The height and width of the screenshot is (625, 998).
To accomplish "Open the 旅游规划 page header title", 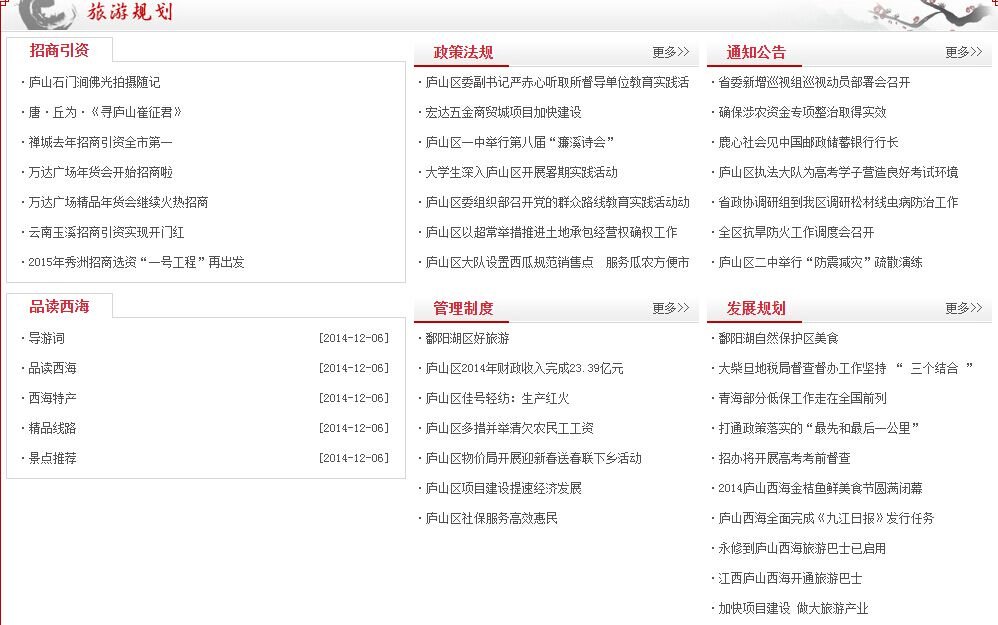I will tap(130, 13).
